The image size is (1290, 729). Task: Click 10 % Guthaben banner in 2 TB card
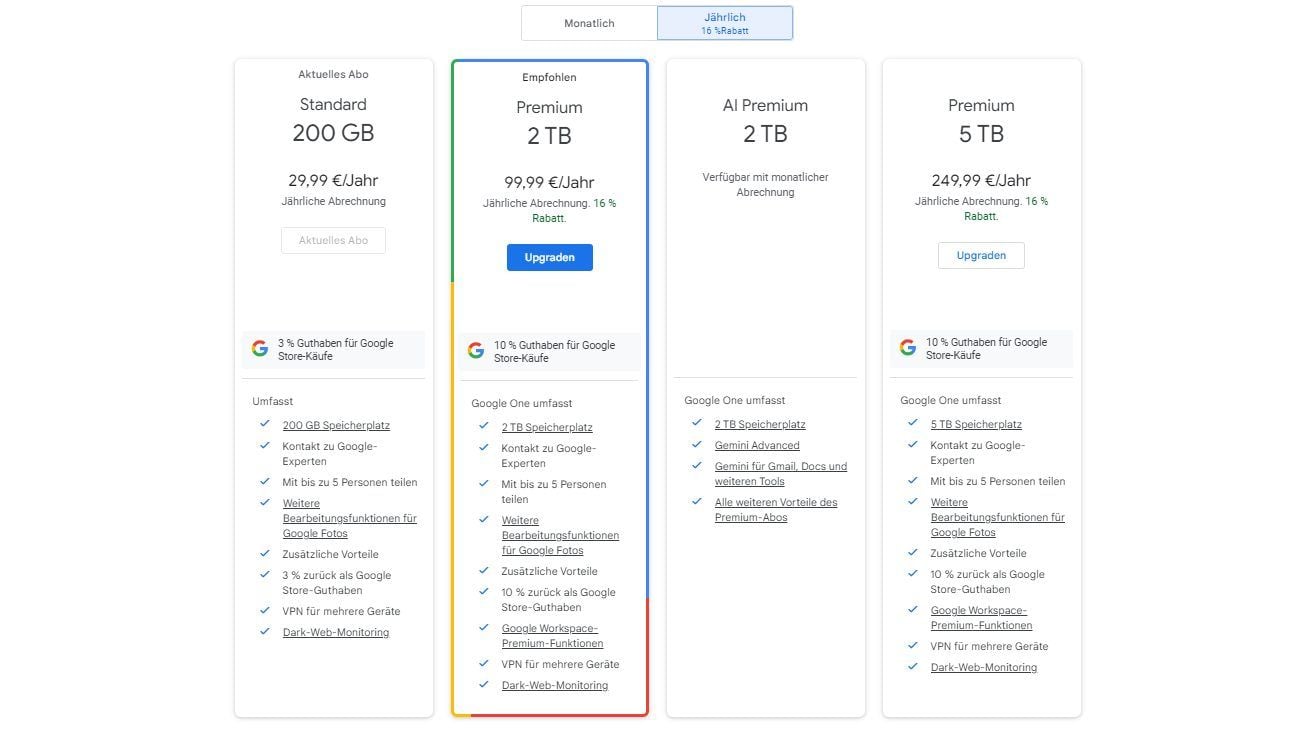point(549,352)
